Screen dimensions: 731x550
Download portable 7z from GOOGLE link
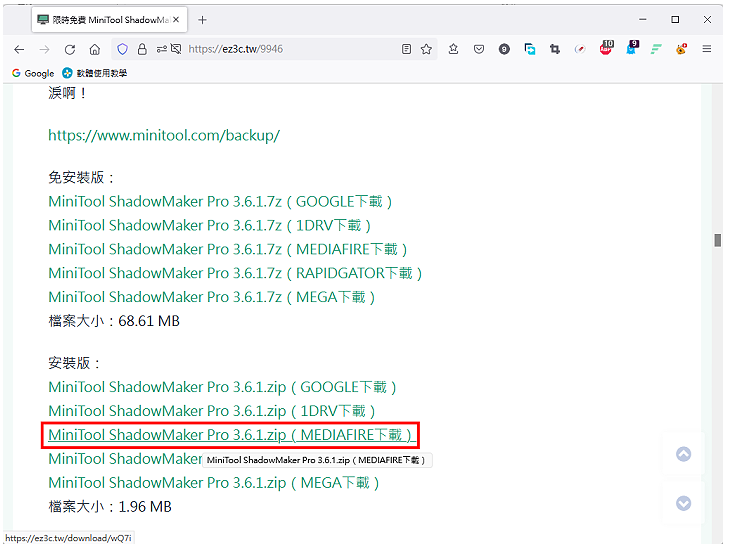(220, 202)
